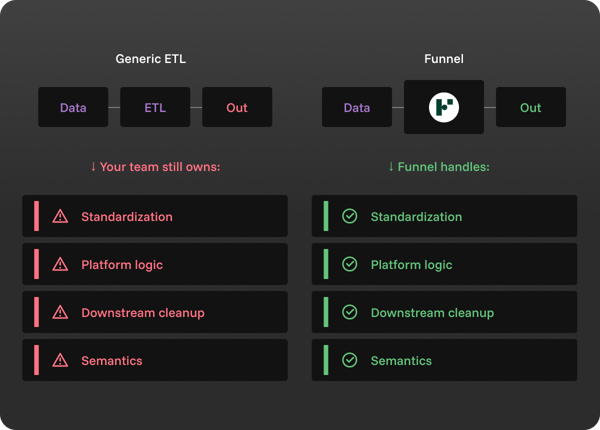
Task: Click the red Platform logic label
Action: 122,265
